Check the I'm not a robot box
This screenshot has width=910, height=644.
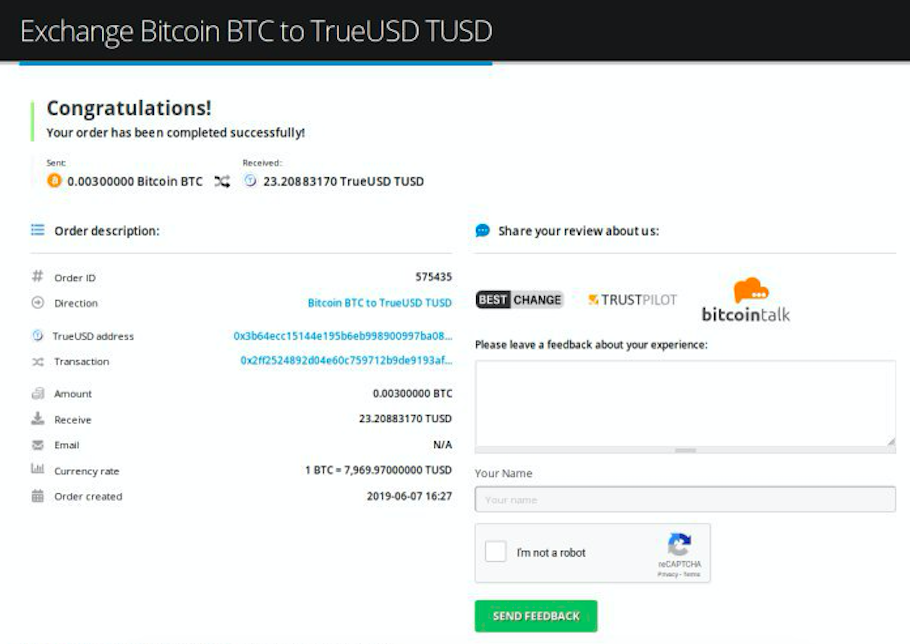tap(496, 552)
